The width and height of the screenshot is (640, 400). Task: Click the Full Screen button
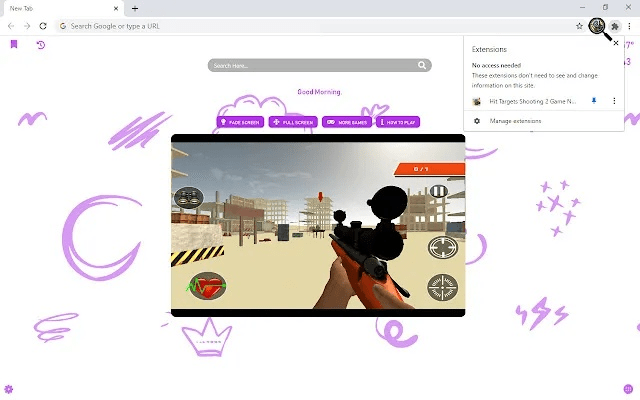coord(293,122)
